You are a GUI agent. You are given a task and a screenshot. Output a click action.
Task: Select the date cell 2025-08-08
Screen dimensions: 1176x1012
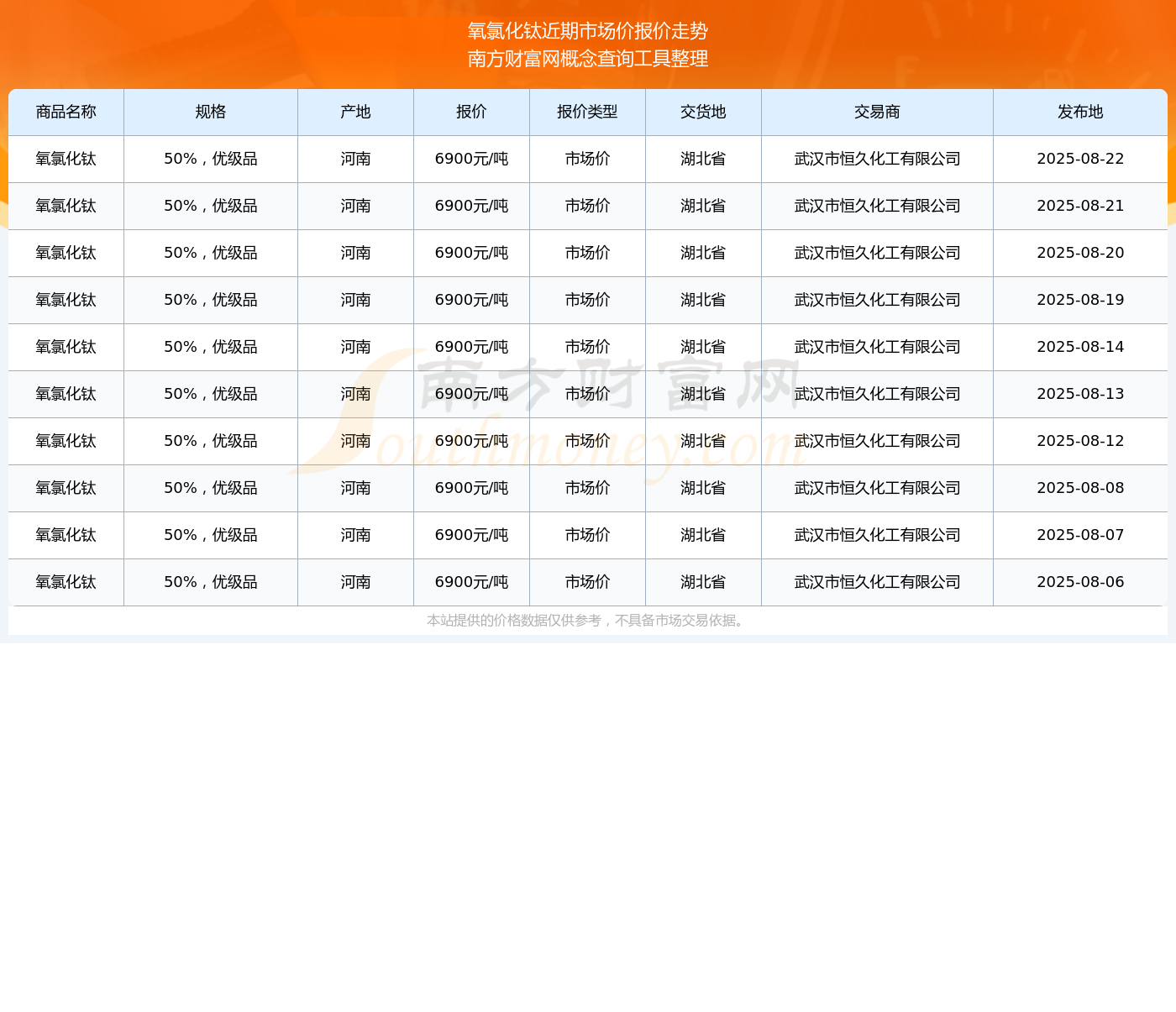pos(1080,488)
